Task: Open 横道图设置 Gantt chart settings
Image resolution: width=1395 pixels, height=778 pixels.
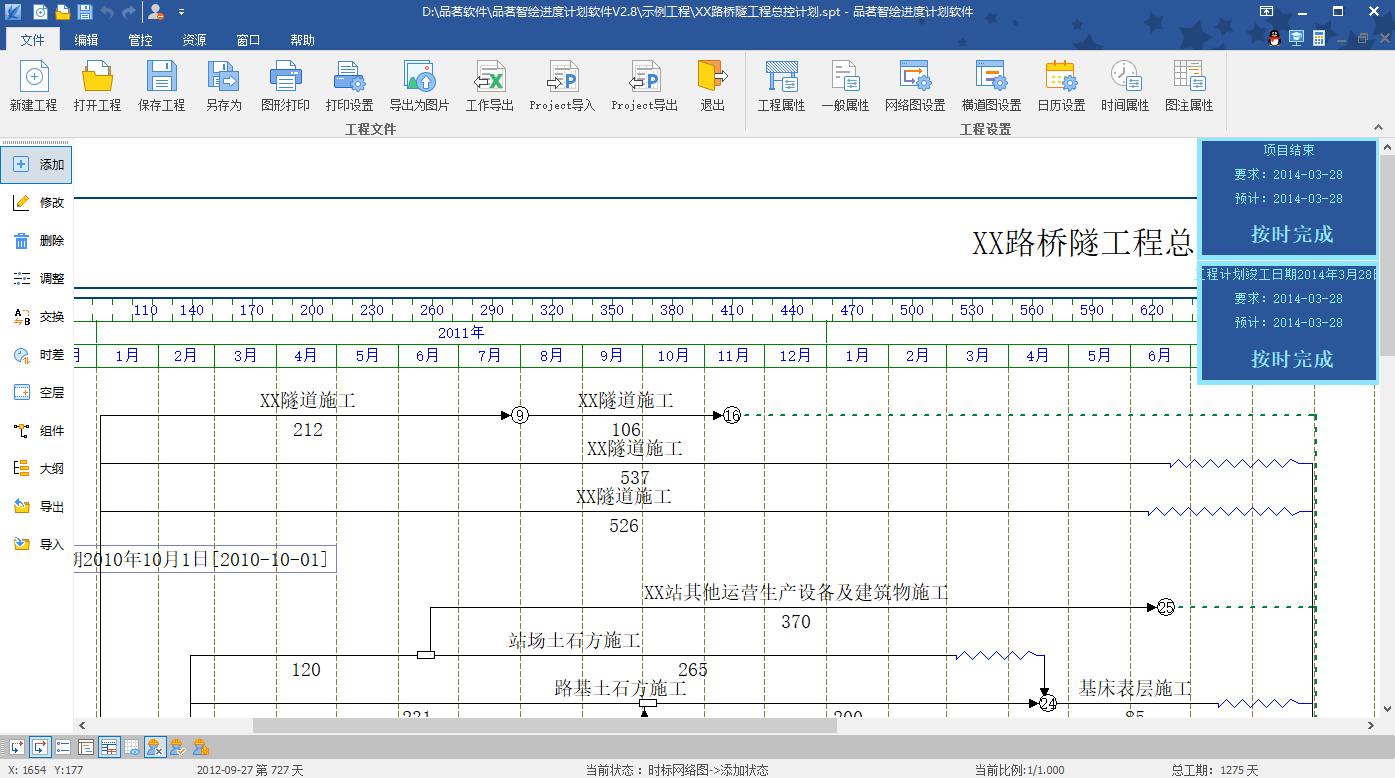Action: click(991, 86)
